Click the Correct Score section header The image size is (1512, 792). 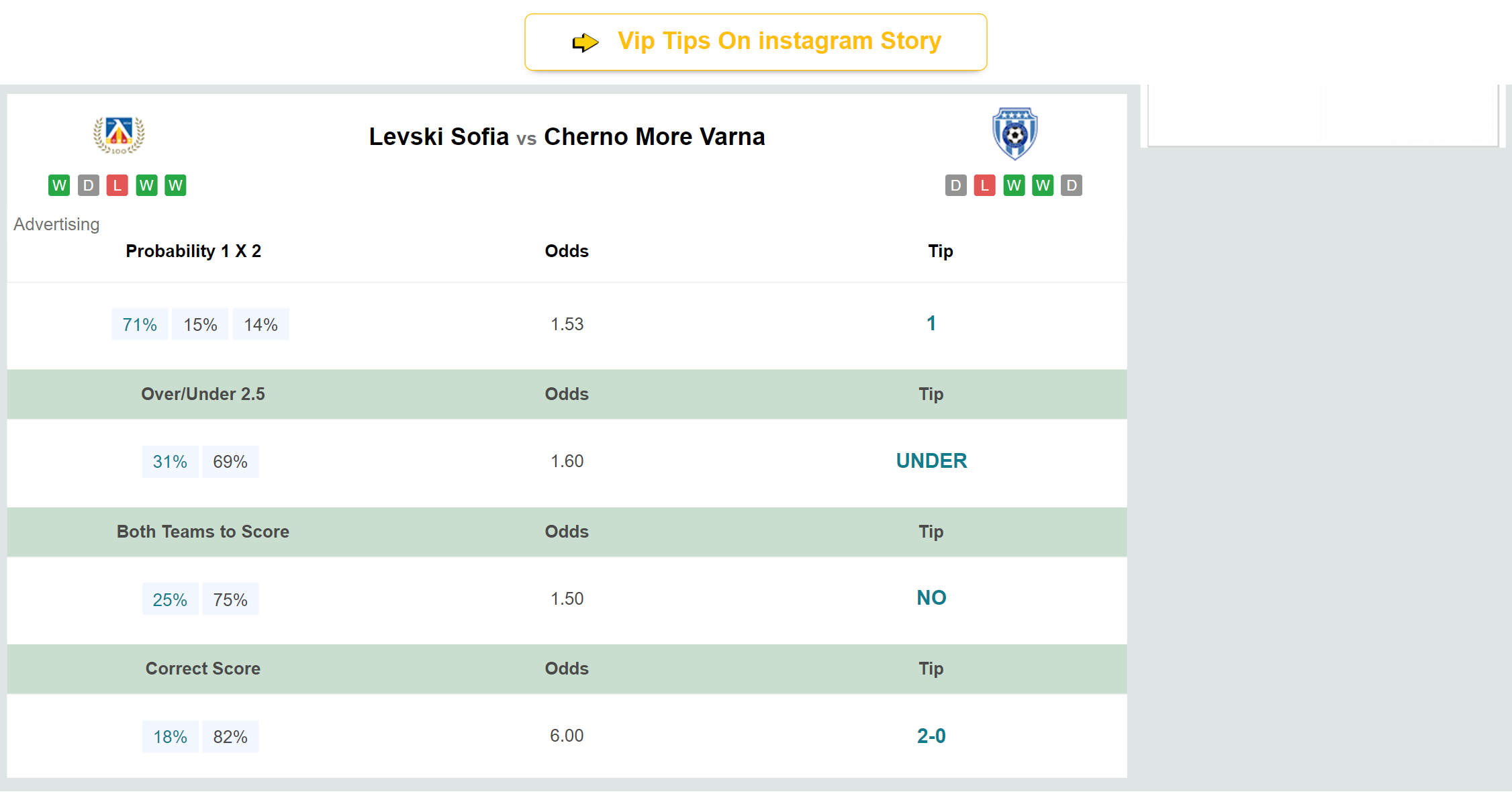point(203,669)
